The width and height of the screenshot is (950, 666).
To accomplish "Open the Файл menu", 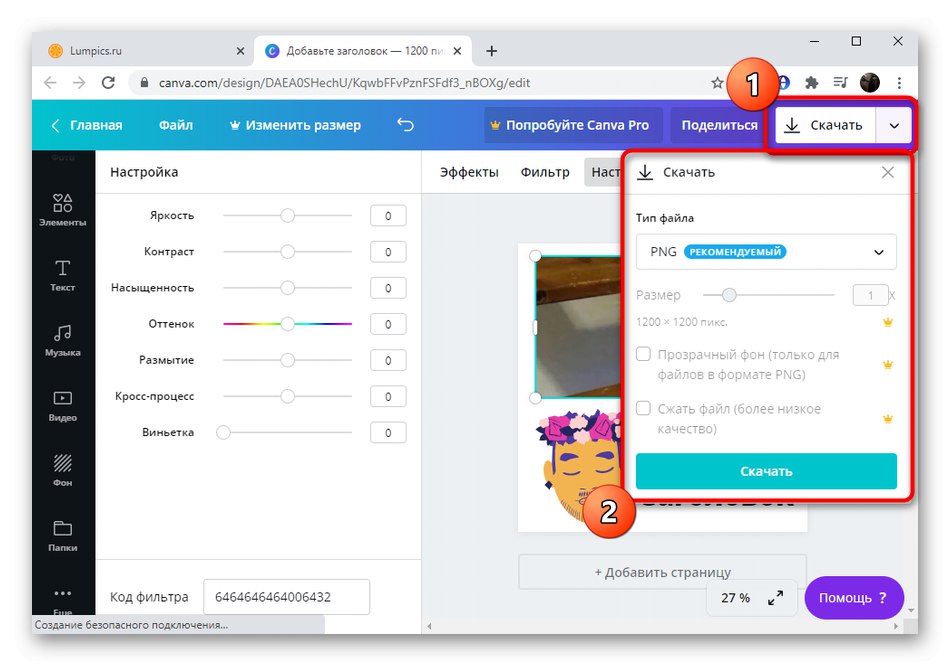I will tap(176, 124).
